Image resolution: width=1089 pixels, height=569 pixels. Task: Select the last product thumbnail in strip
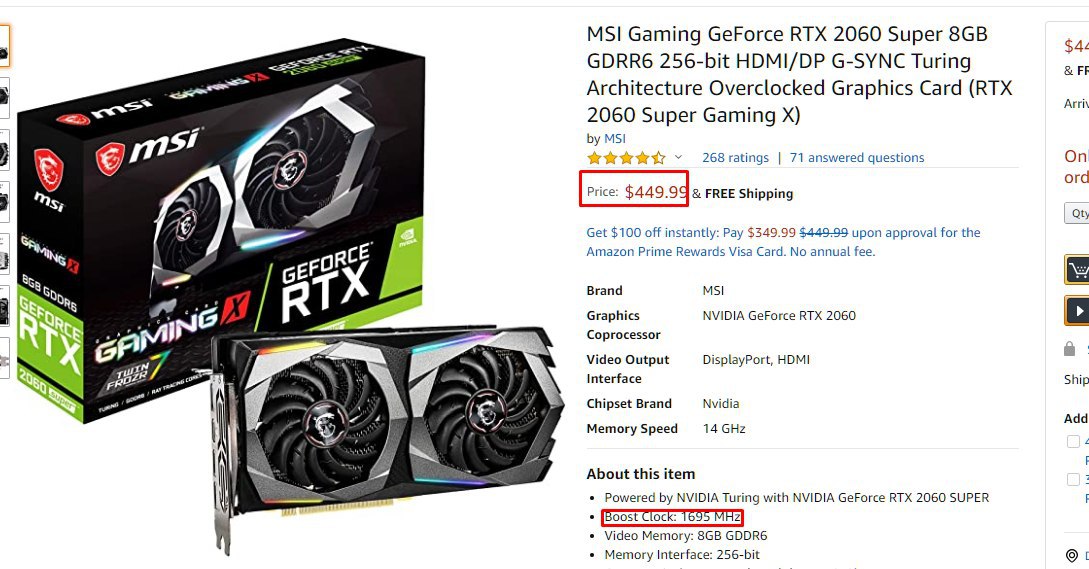click(4, 358)
